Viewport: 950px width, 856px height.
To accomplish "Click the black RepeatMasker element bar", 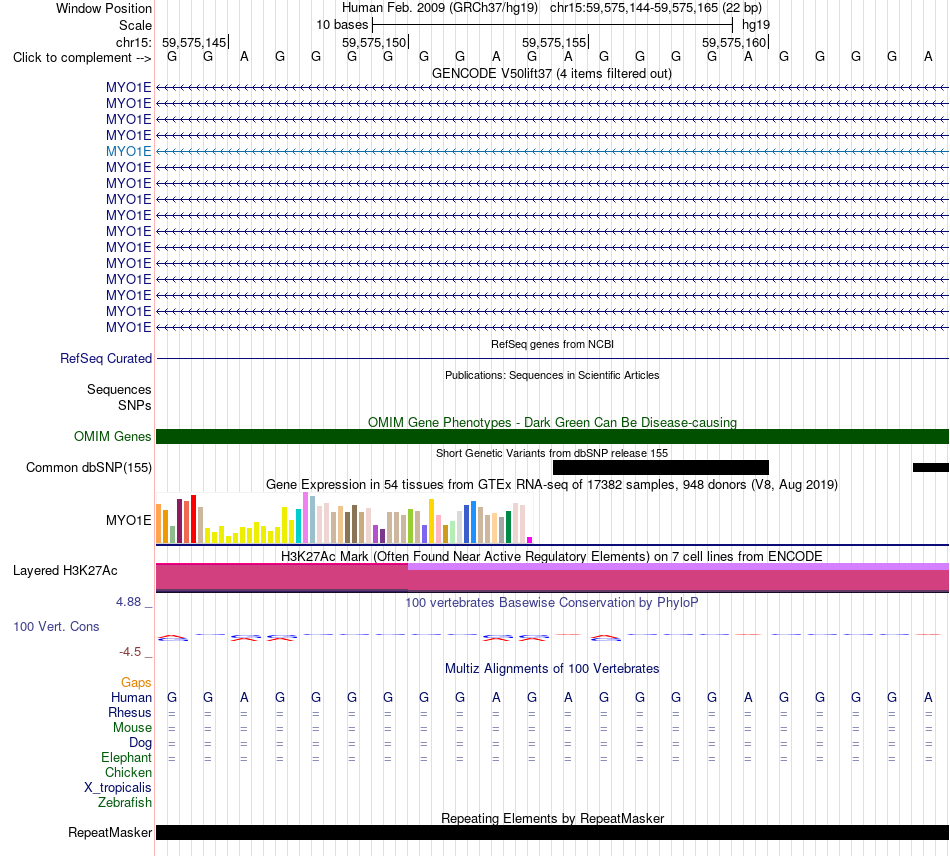I will pos(552,832).
